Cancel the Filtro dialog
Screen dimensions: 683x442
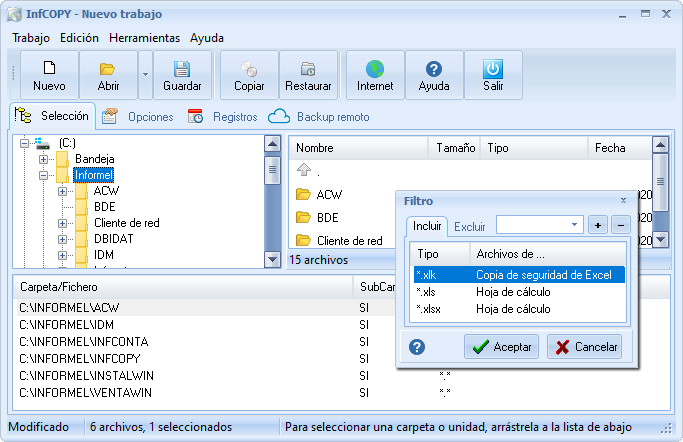585,347
